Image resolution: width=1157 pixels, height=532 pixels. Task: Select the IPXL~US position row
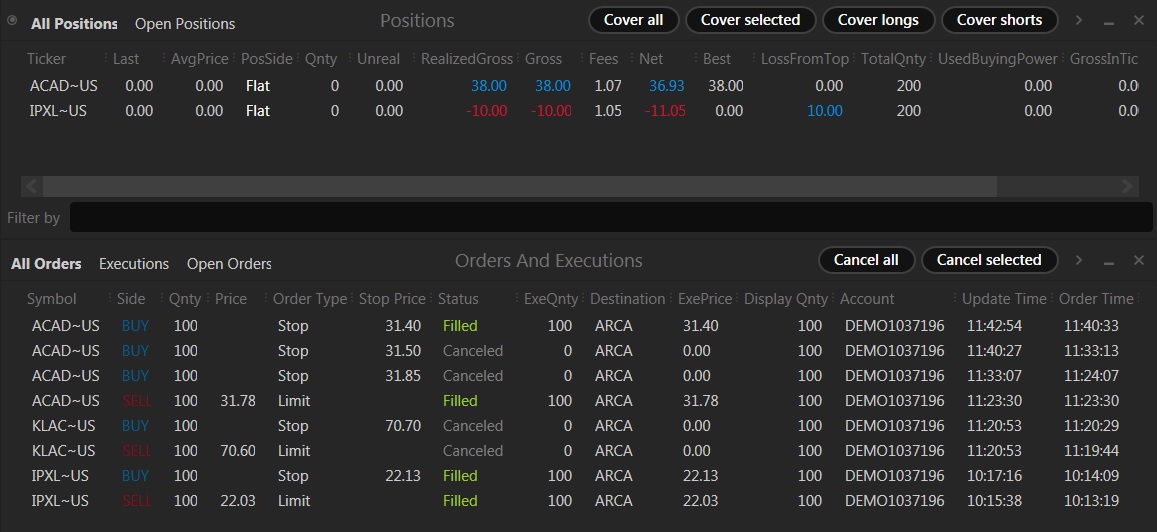[x=578, y=111]
